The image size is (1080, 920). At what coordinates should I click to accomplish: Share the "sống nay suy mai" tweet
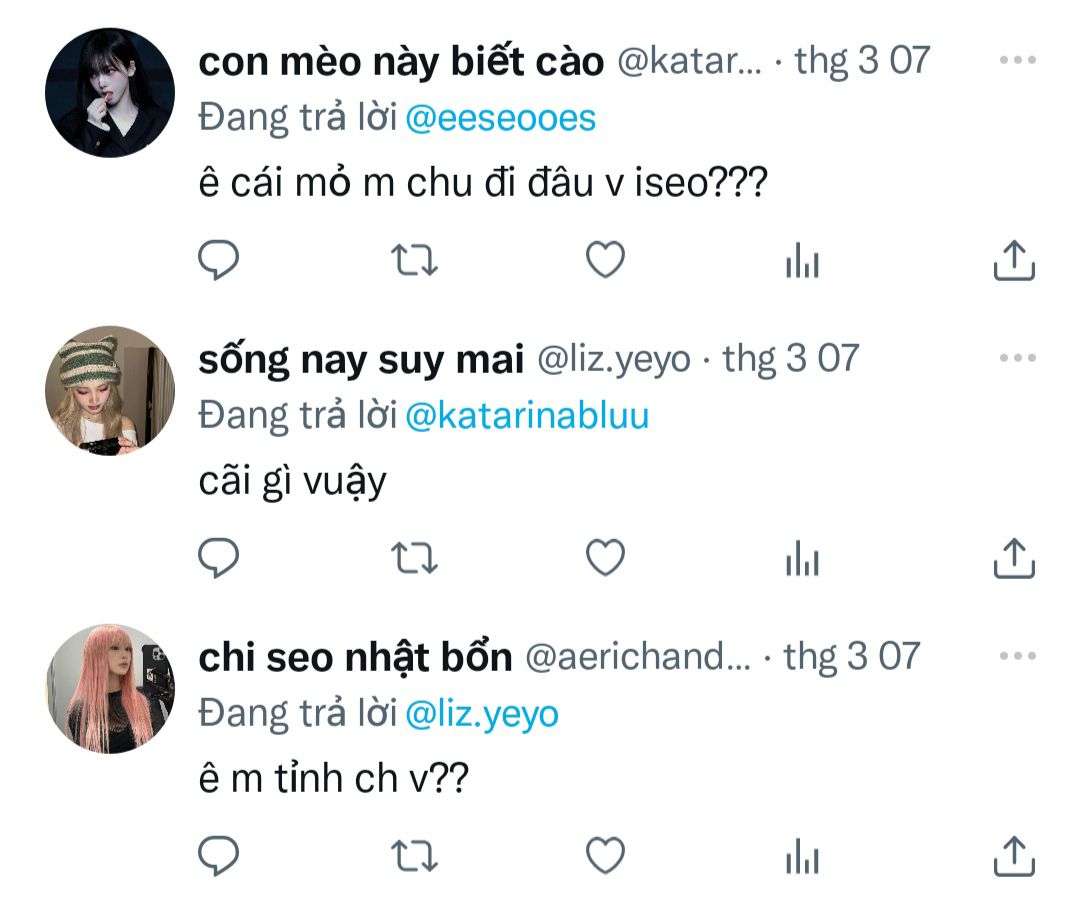(x=1013, y=558)
